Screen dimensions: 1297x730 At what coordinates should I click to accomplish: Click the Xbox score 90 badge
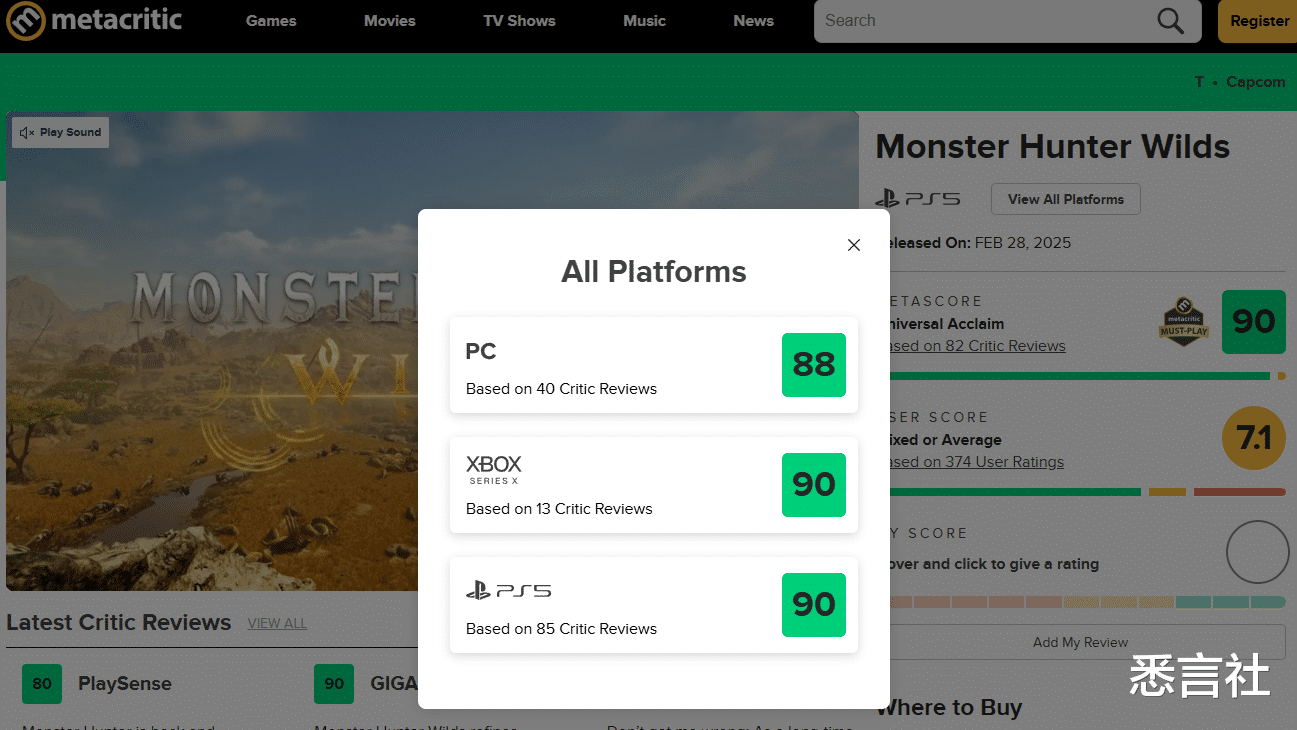click(x=814, y=485)
